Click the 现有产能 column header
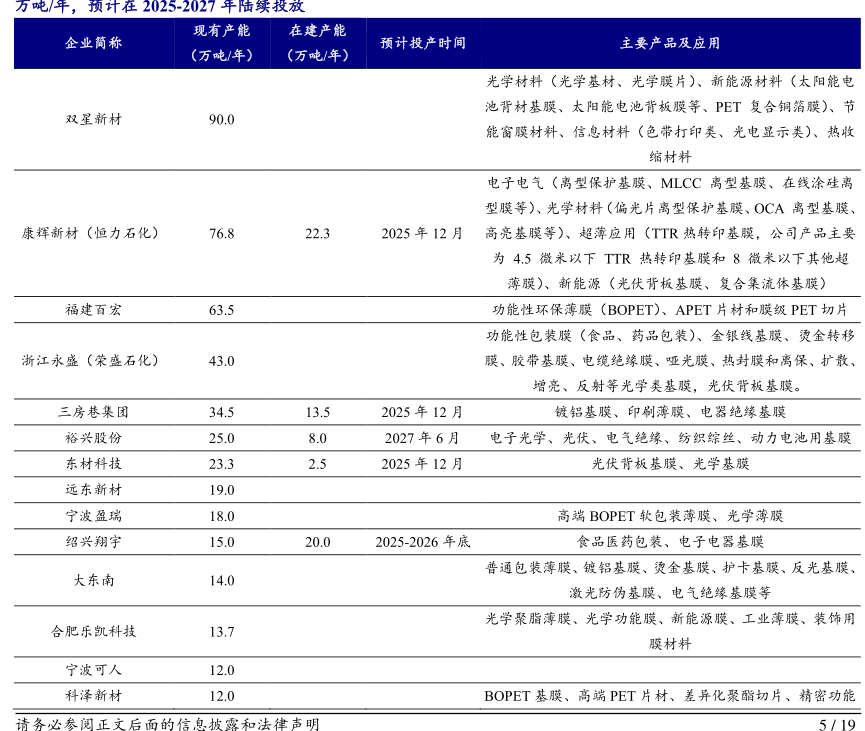 point(221,43)
